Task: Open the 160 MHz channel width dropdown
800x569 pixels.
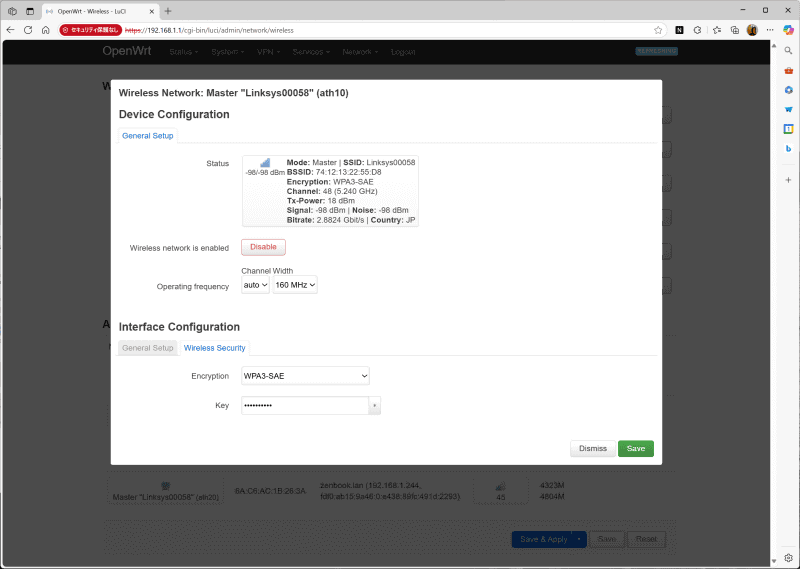Action: click(x=295, y=285)
